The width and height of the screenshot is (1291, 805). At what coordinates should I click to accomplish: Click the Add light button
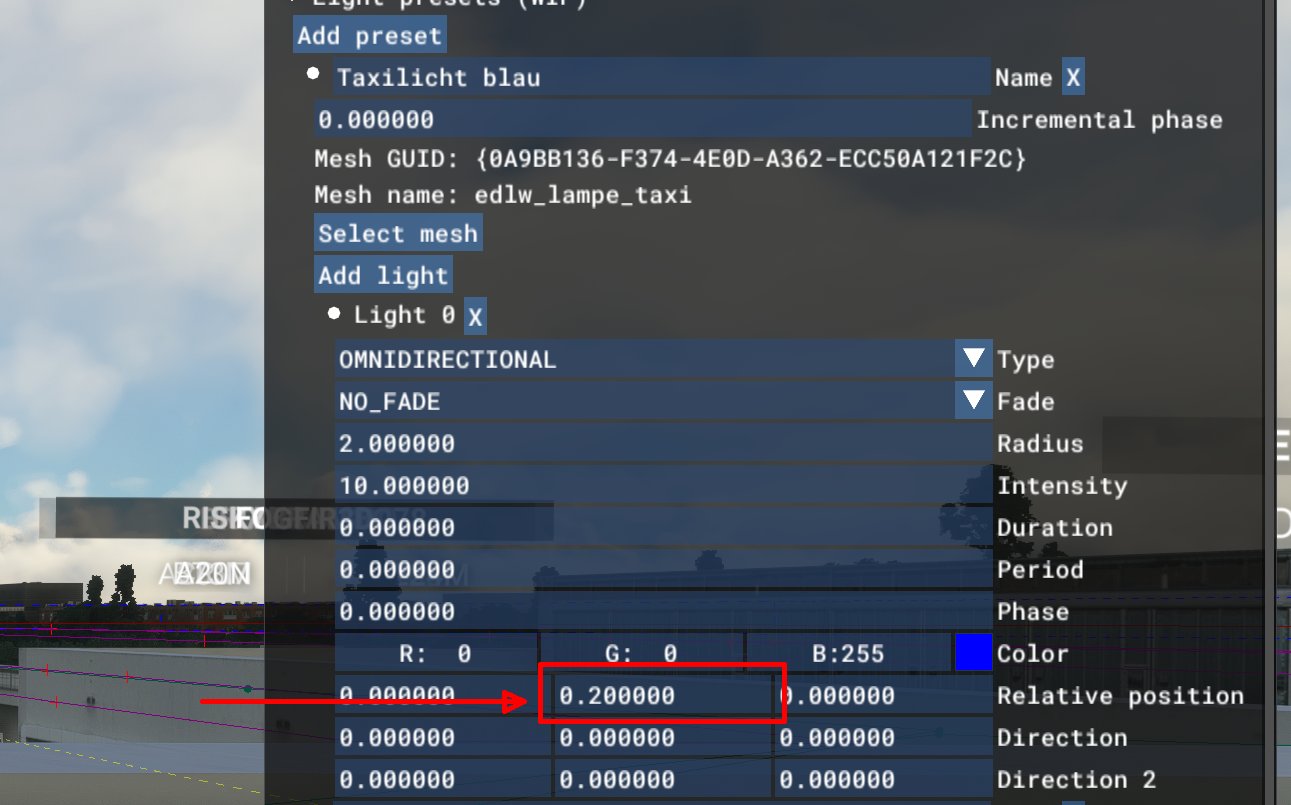[383, 275]
